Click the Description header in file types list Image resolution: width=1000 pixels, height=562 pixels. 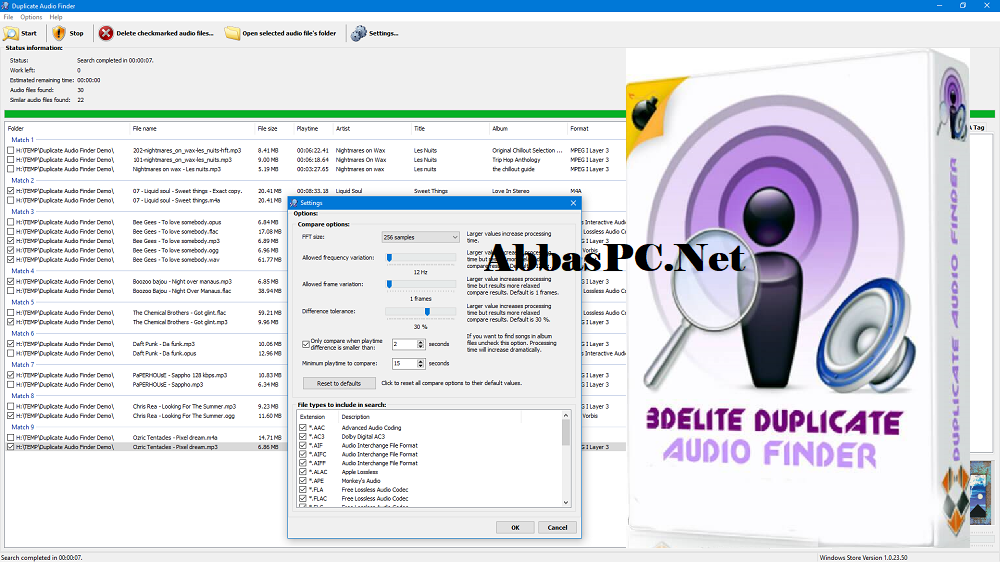tap(355, 417)
